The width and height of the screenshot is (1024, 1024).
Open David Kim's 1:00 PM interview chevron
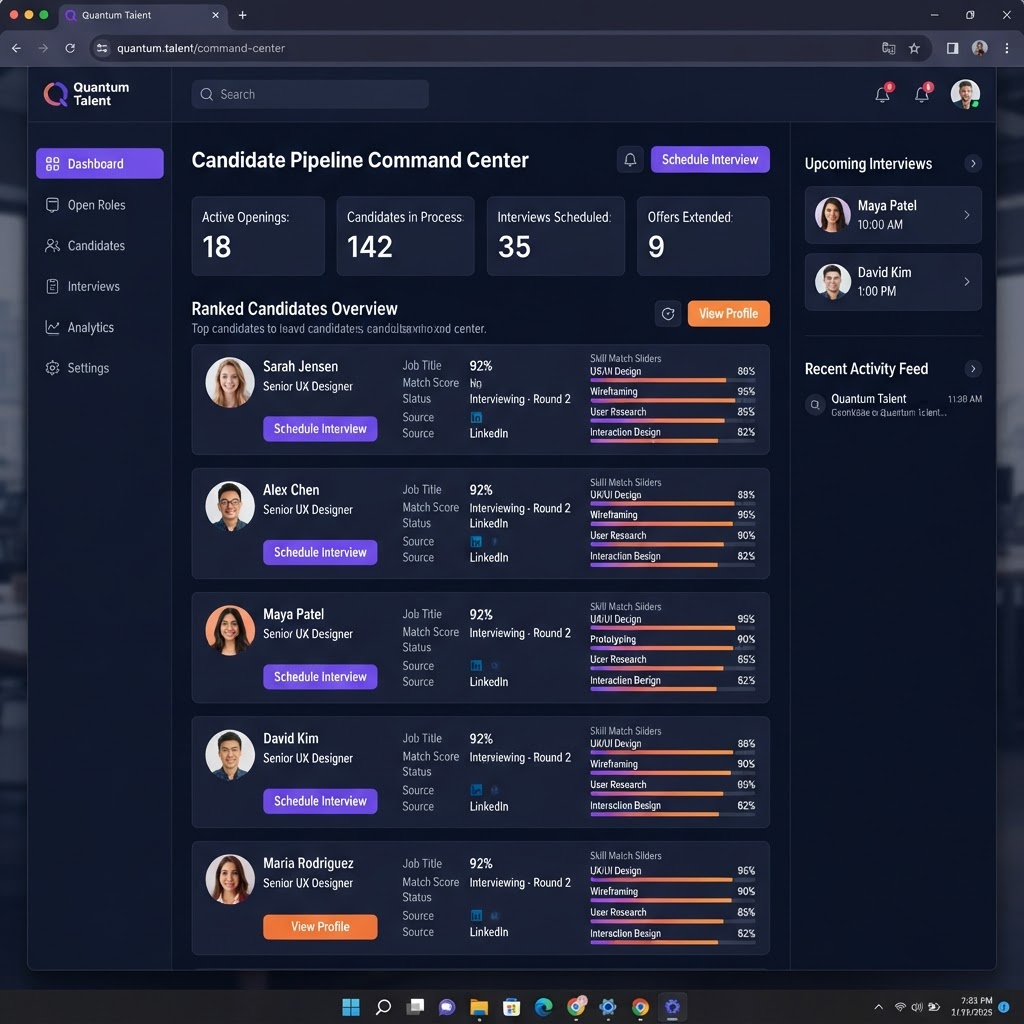pos(967,281)
